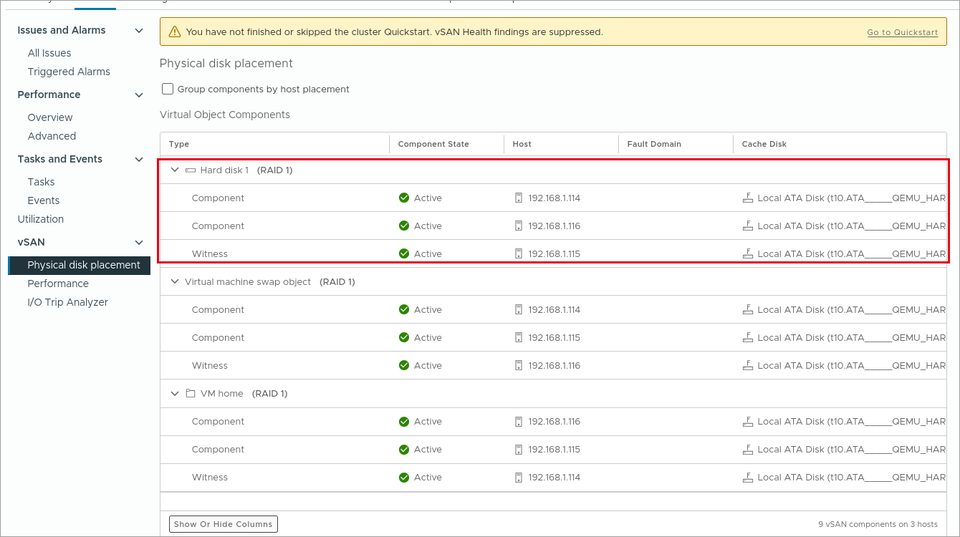This screenshot has height=537, width=960.
Task: Sort by Component State column header
Action: point(433,144)
